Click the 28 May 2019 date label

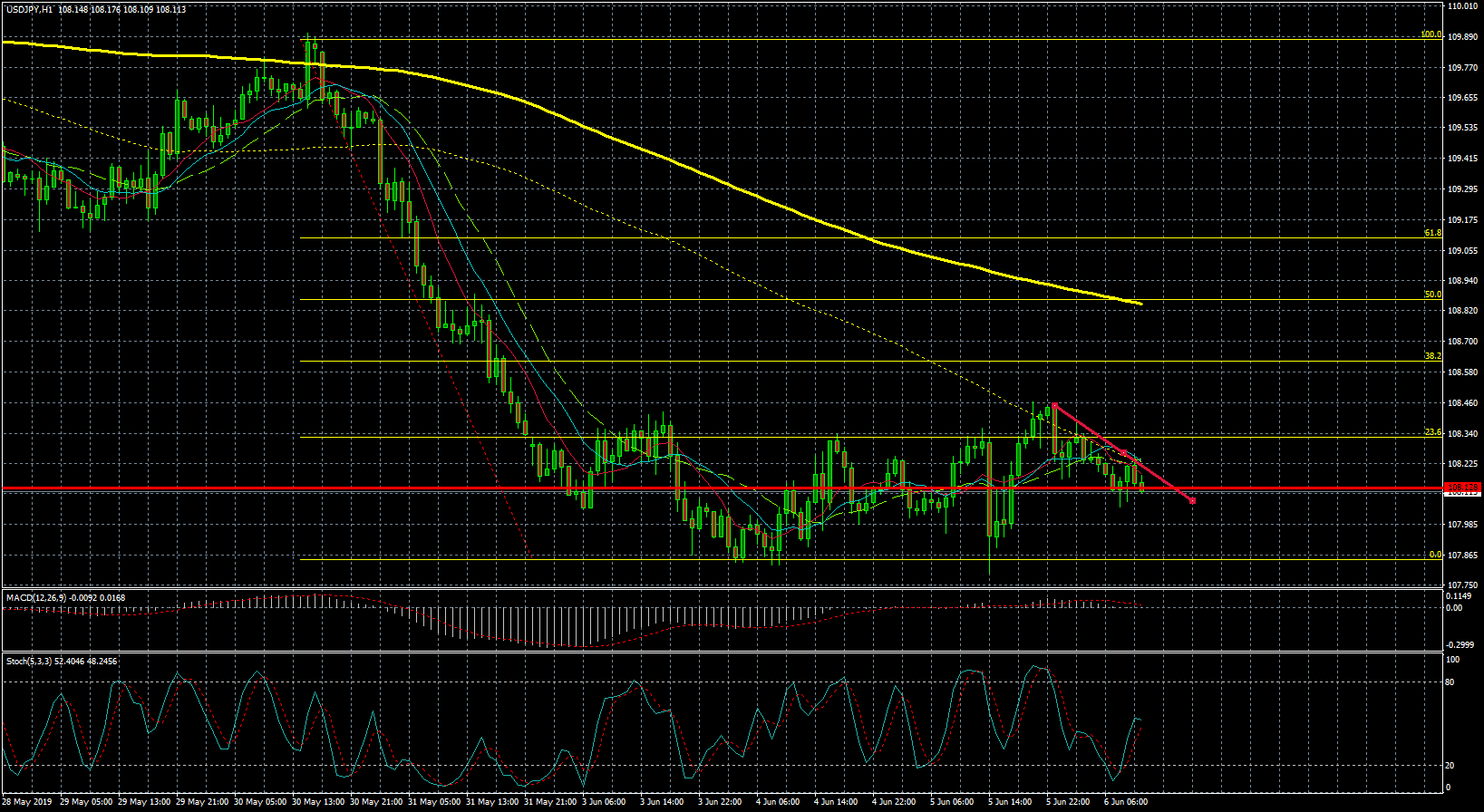pyautogui.click(x=28, y=802)
